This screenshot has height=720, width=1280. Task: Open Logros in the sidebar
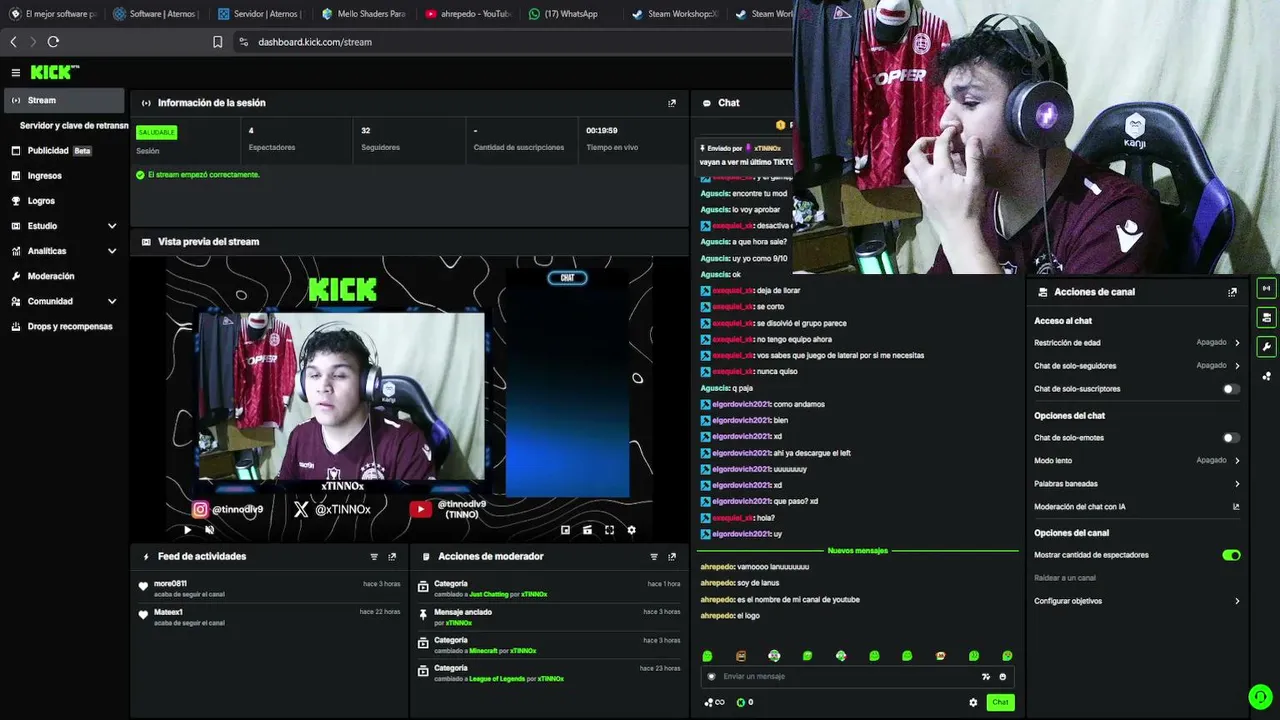pos(65,201)
